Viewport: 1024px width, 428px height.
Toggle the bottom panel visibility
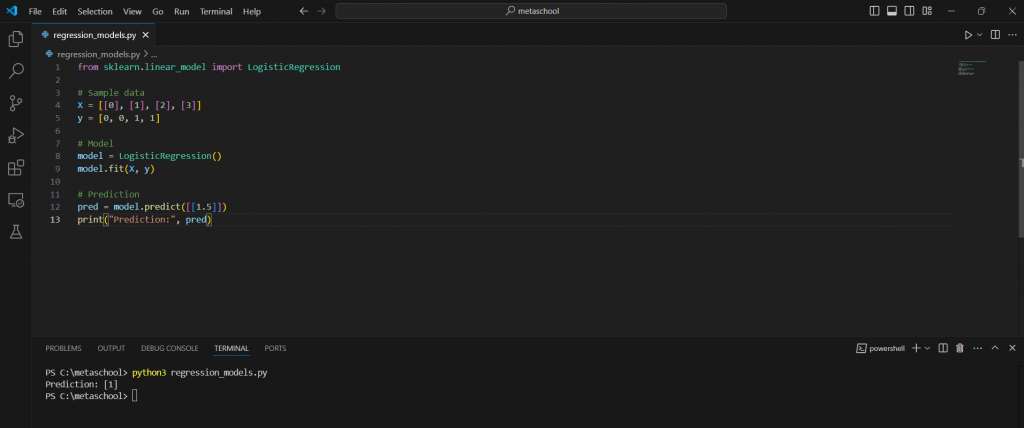pos(892,11)
